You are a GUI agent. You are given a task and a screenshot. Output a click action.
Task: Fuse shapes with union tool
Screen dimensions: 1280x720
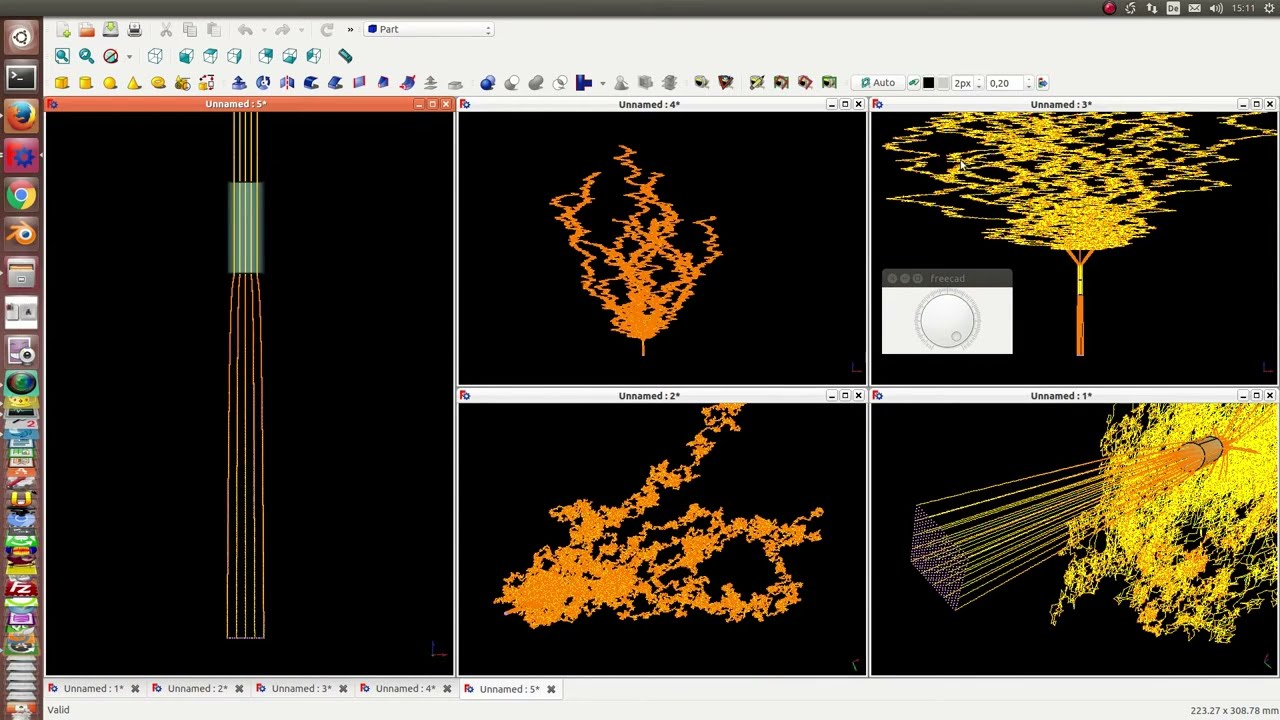(x=536, y=83)
